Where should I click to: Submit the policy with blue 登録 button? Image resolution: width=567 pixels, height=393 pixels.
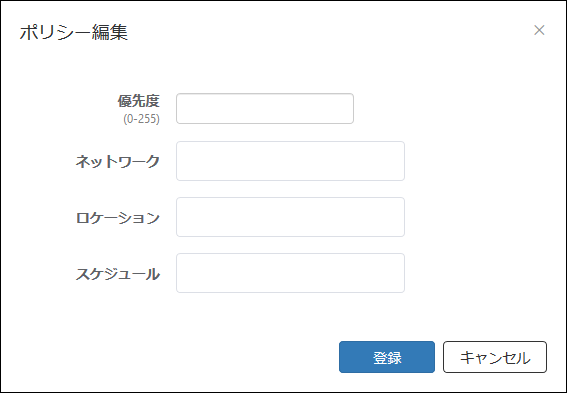point(387,357)
